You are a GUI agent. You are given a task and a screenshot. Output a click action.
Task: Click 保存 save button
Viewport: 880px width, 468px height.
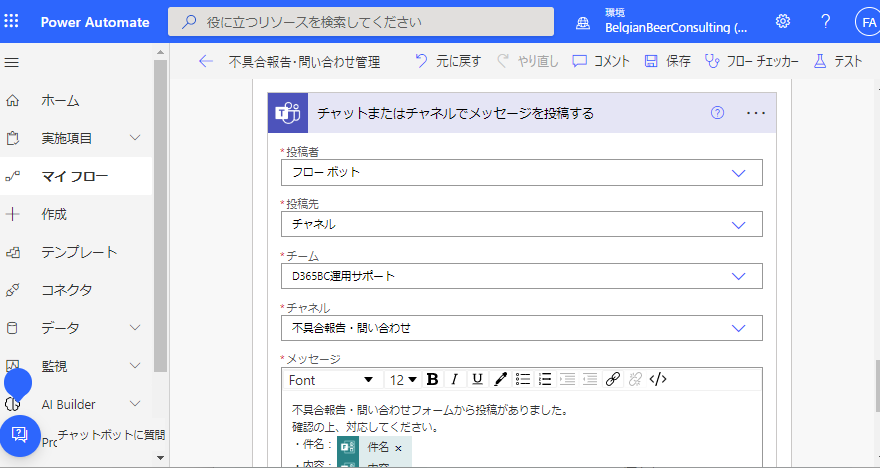[x=667, y=61]
